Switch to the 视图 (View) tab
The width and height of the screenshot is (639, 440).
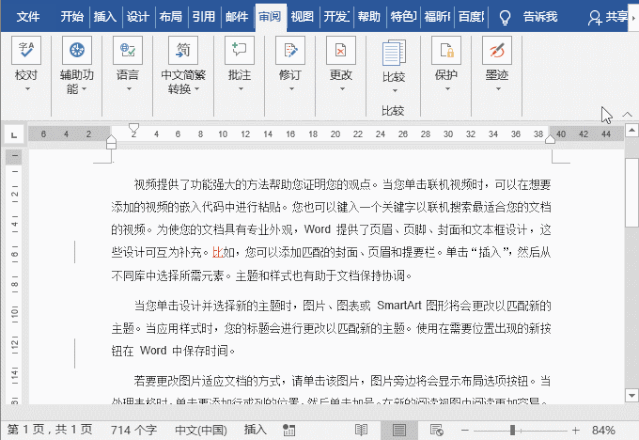[301, 16]
